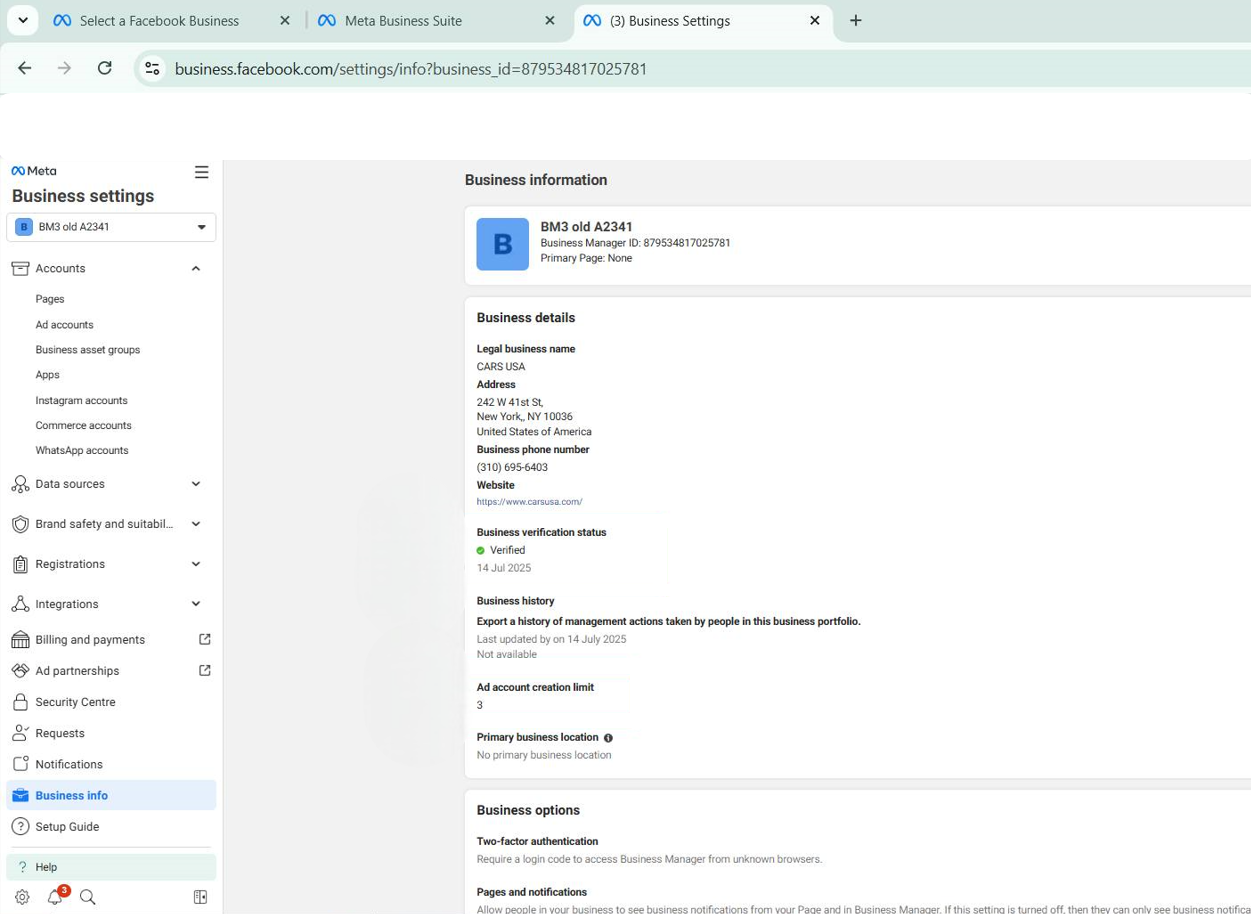The width and height of the screenshot is (1251, 914).
Task: Click the Setup Guide question icon
Action: pyautogui.click(x=20, y=827)
